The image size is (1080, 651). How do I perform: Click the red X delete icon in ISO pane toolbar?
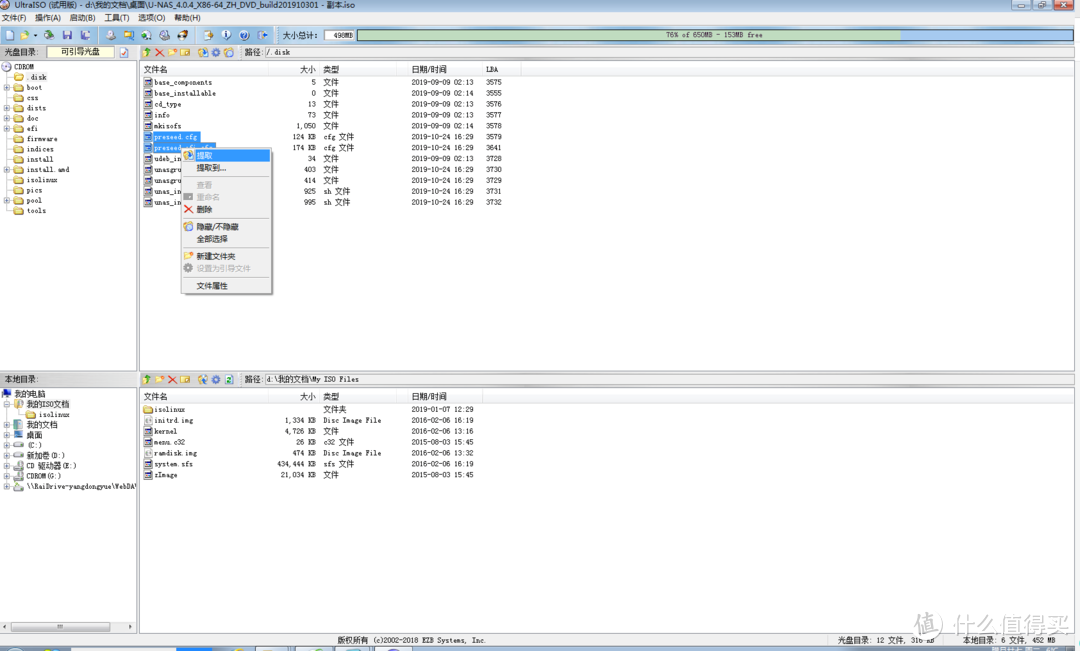click(x=160, y=52)
